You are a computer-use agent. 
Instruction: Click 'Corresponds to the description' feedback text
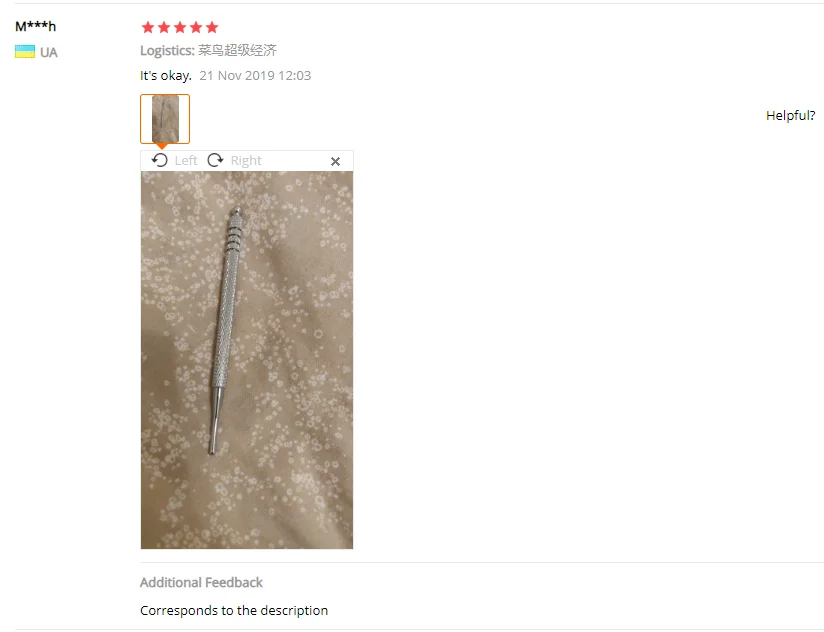(234, 610)
